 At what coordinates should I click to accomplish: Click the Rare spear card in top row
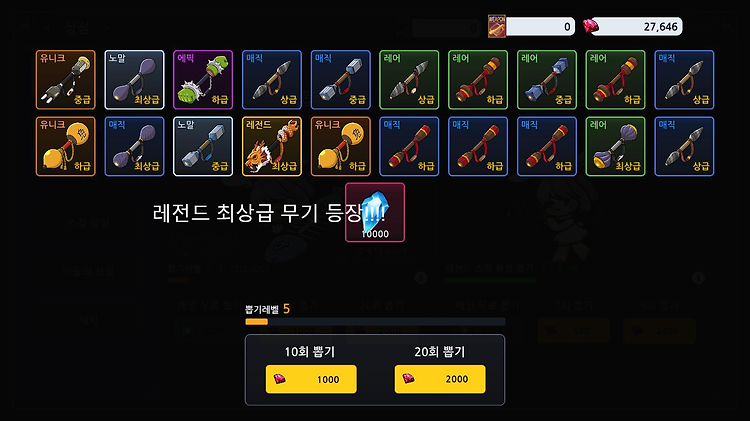(x=409, y=80)
